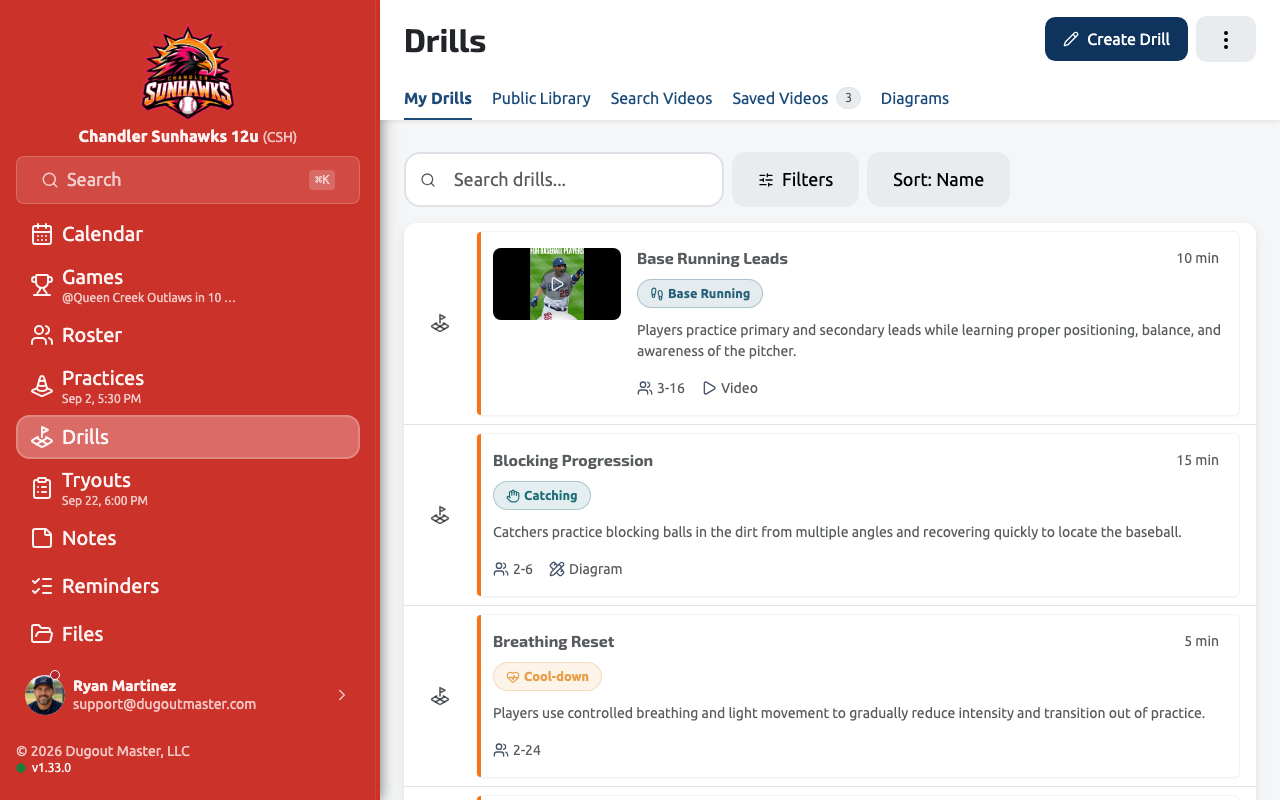Click the support@dugoutmaster.com email text
The width and height of the screenshot is (1280, 800).
click(164, 704)
